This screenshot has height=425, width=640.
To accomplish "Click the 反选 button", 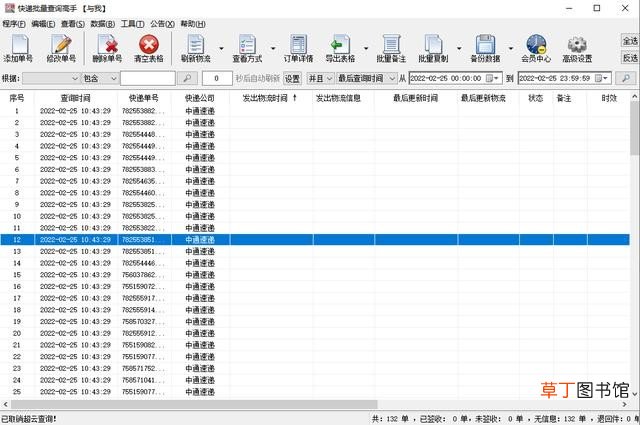I will pyautogui.click(x=630, y=58).
